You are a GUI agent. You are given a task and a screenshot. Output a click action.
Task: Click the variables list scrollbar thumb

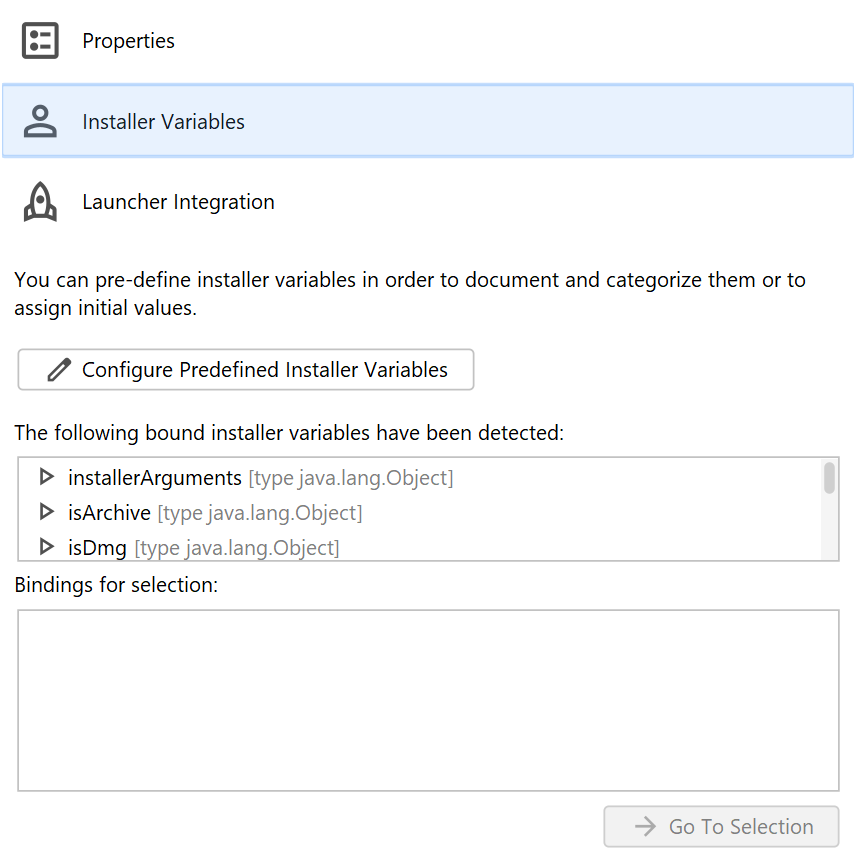[829, 478]
